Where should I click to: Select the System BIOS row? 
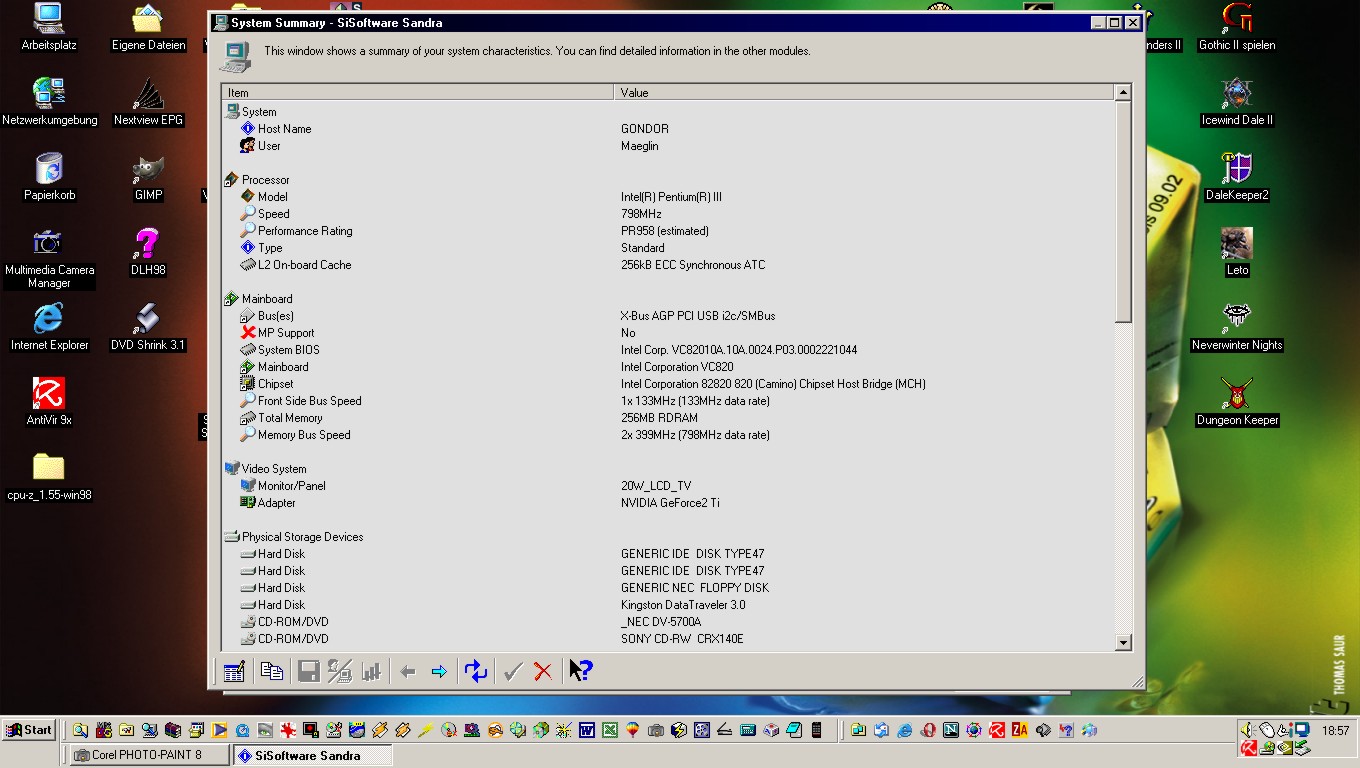[x=668, y=350]
